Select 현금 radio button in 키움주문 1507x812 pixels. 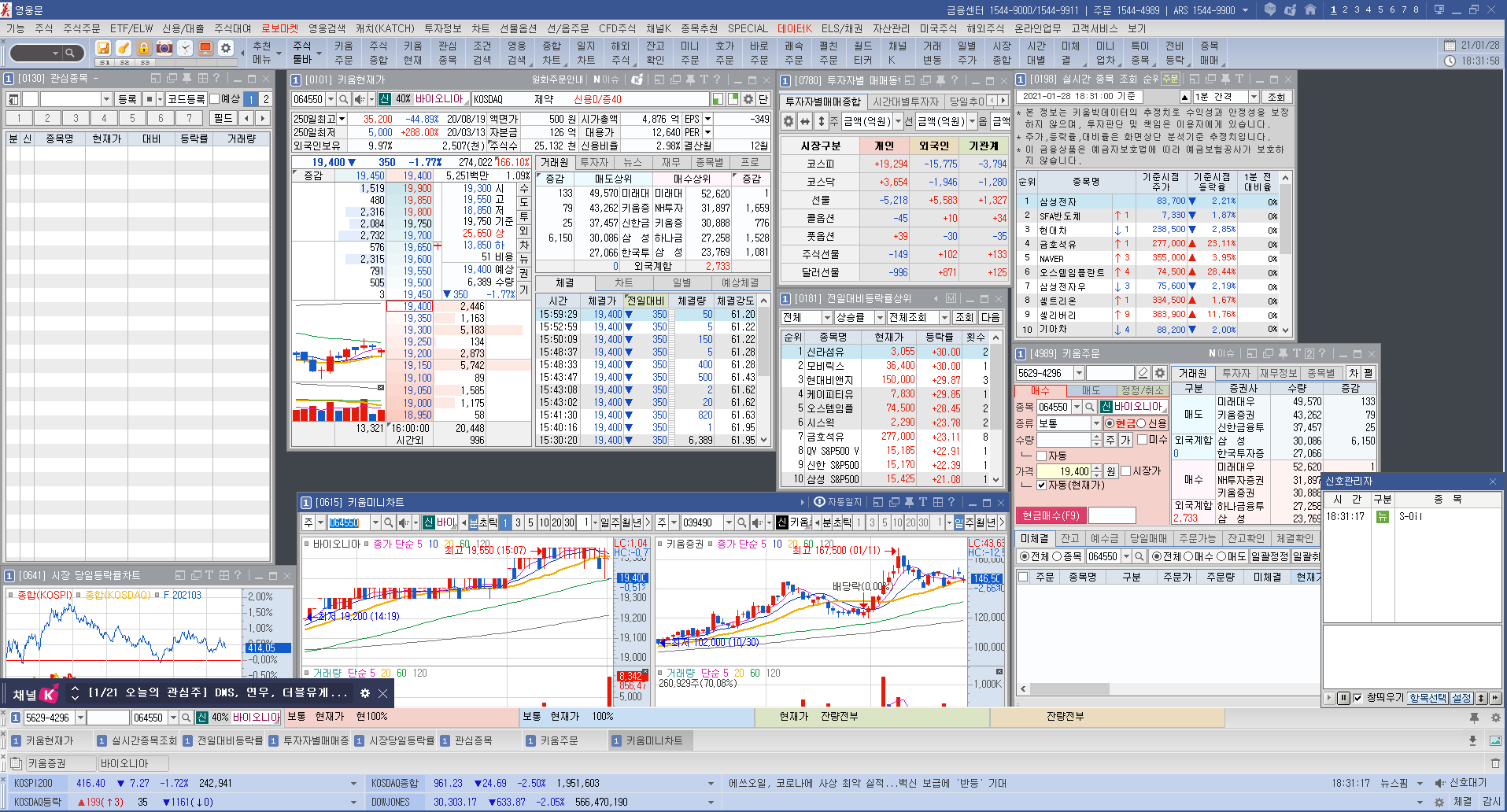coord(1110,423)
